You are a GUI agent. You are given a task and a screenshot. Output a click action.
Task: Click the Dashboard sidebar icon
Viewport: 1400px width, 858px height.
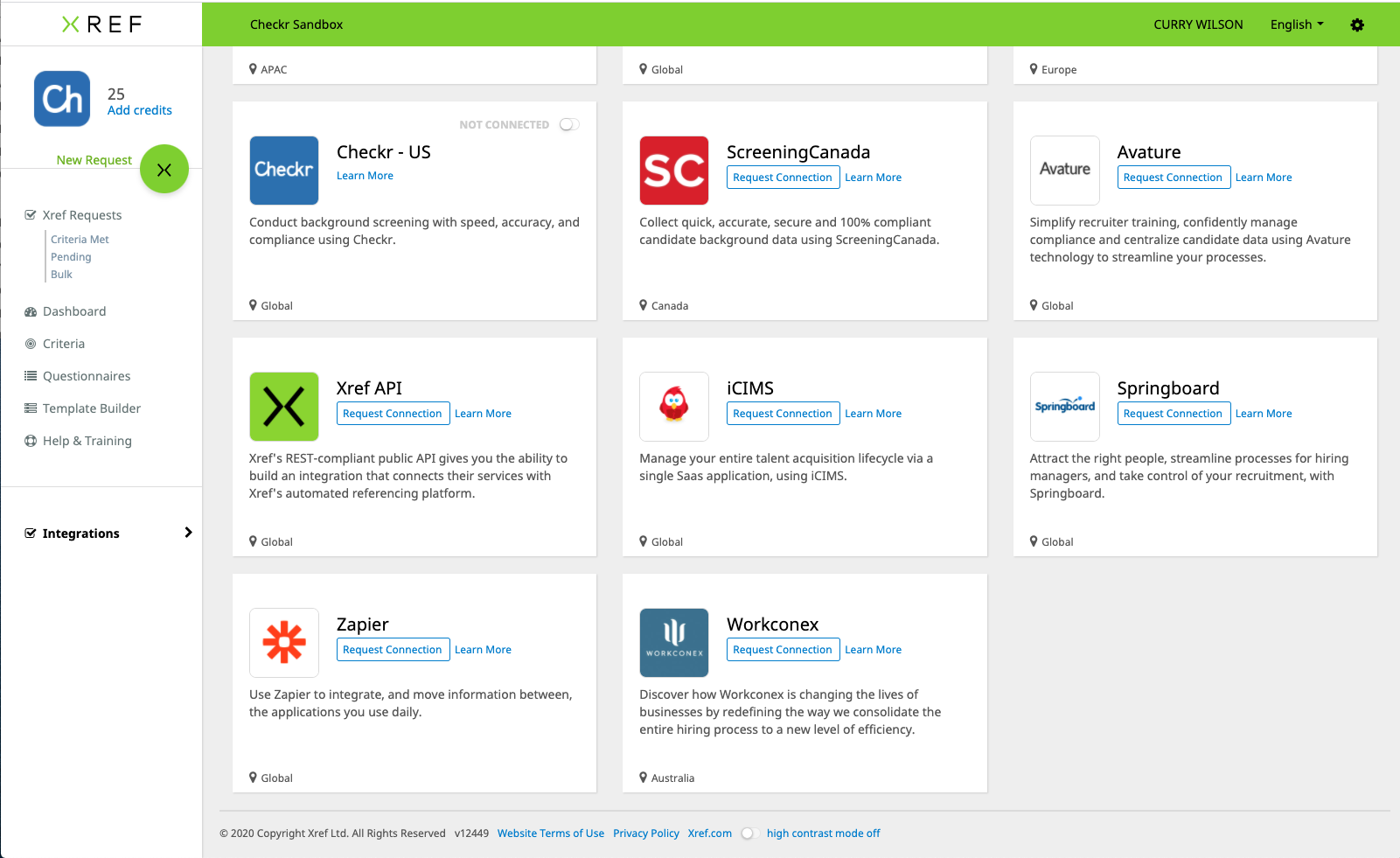[31, 311]
